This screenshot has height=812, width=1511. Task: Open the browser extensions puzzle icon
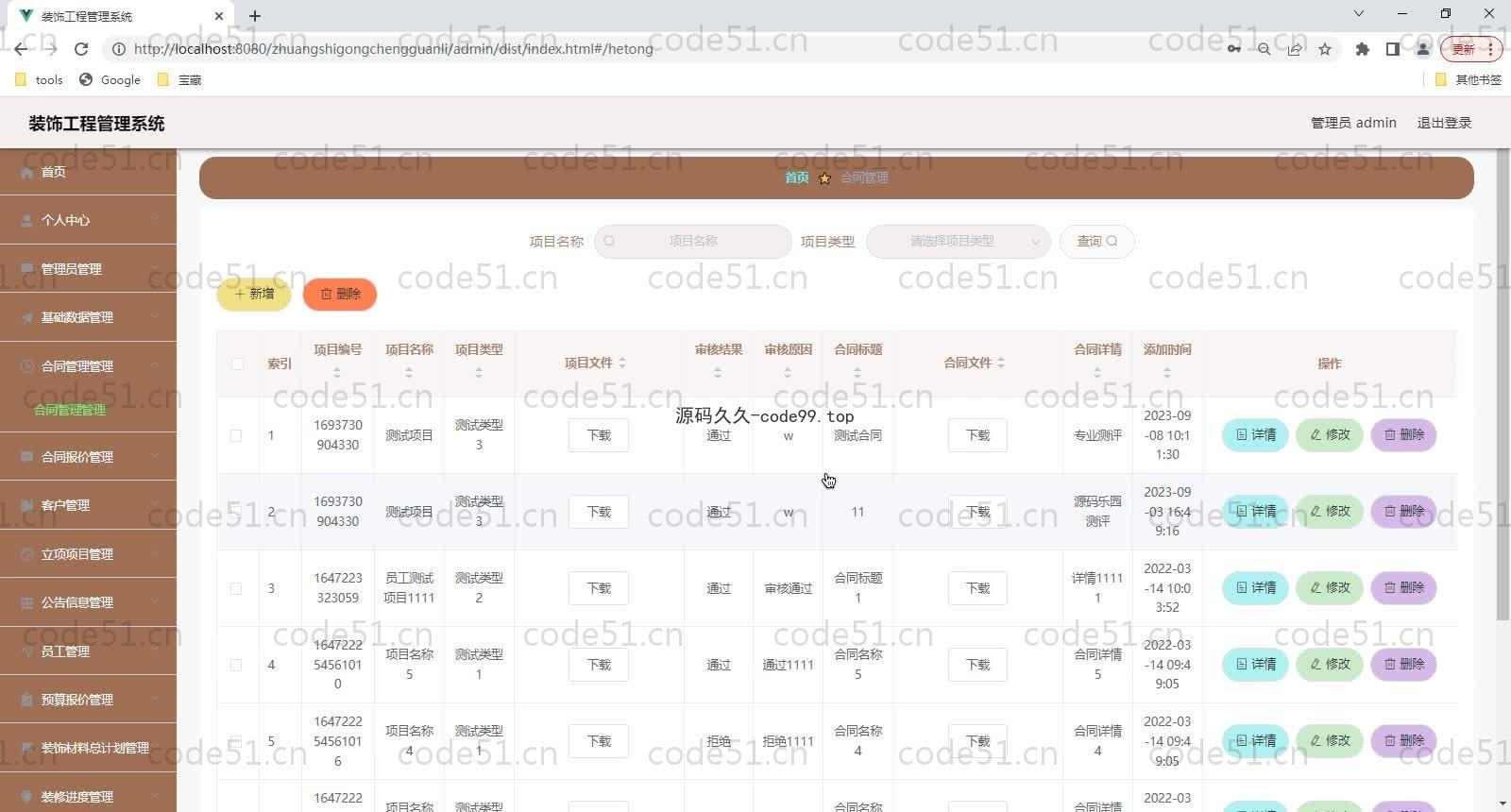tap(1362, 49)
